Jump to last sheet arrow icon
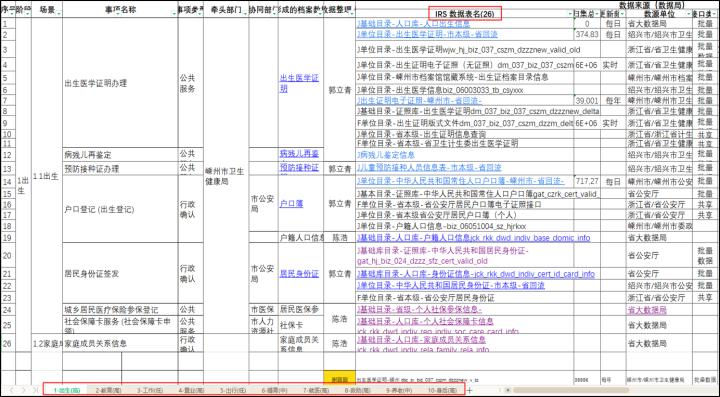Viewport: 720px width, 397px height. (x=35, y=390)
